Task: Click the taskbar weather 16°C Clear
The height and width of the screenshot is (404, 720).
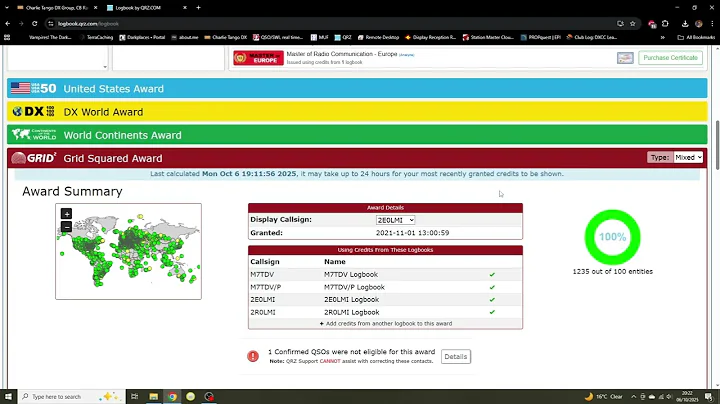Action: click(603, 396)
